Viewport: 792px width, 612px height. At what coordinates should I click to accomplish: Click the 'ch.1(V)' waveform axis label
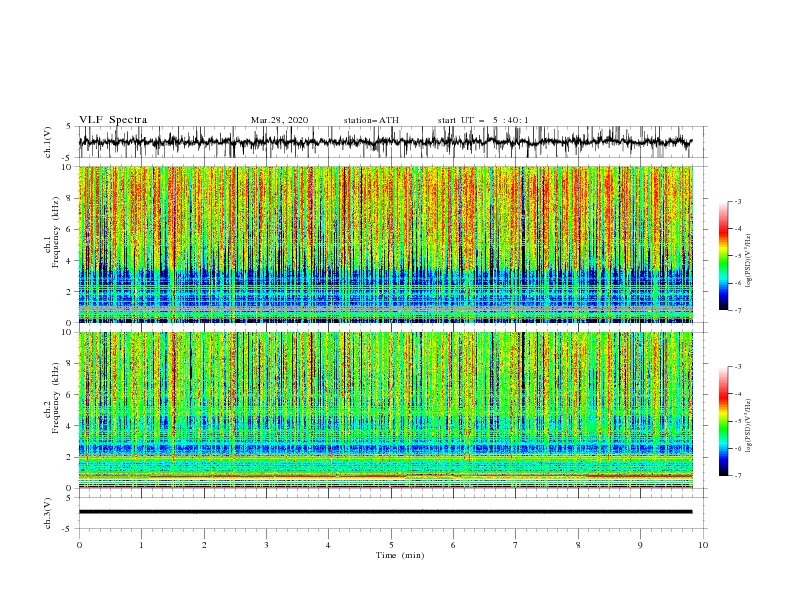click(48, 142)
